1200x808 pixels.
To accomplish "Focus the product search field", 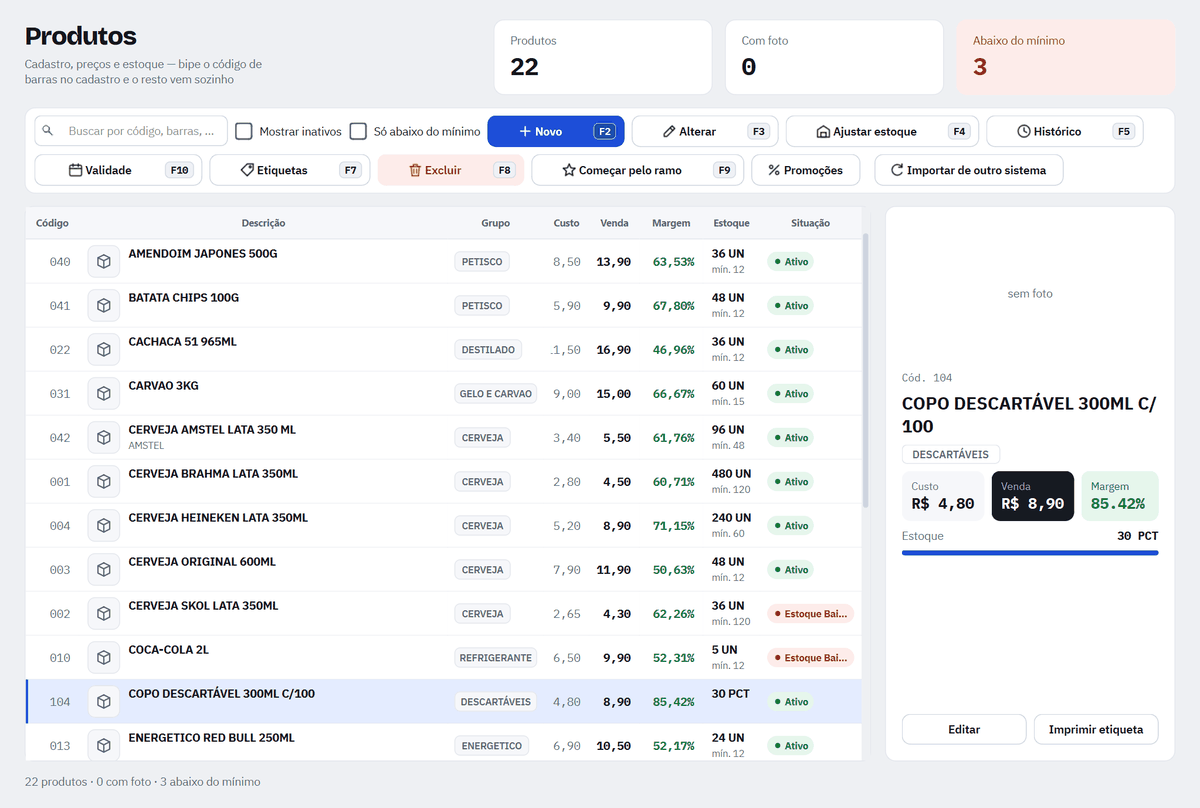I will coord(131,131).
